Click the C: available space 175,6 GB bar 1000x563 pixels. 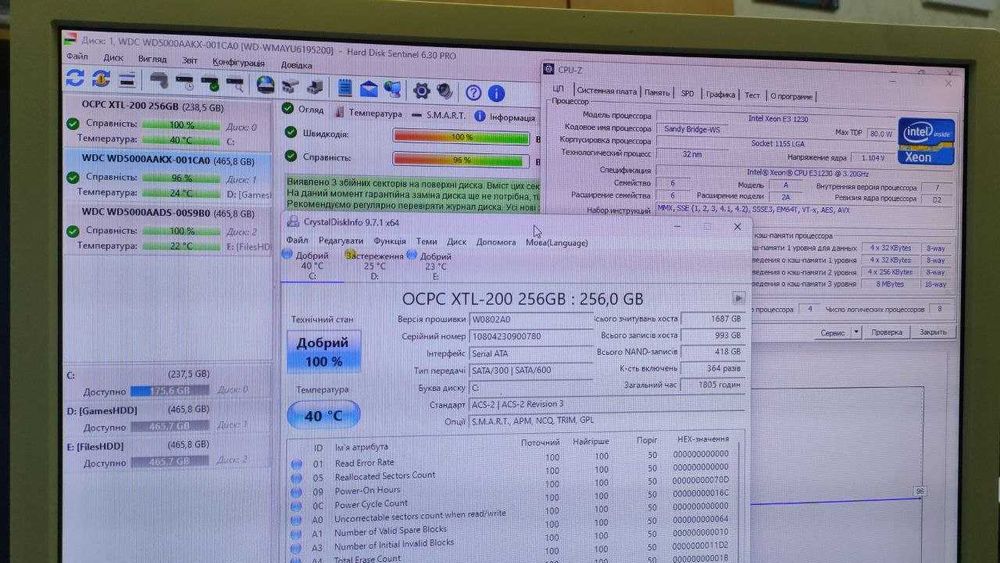170,390
